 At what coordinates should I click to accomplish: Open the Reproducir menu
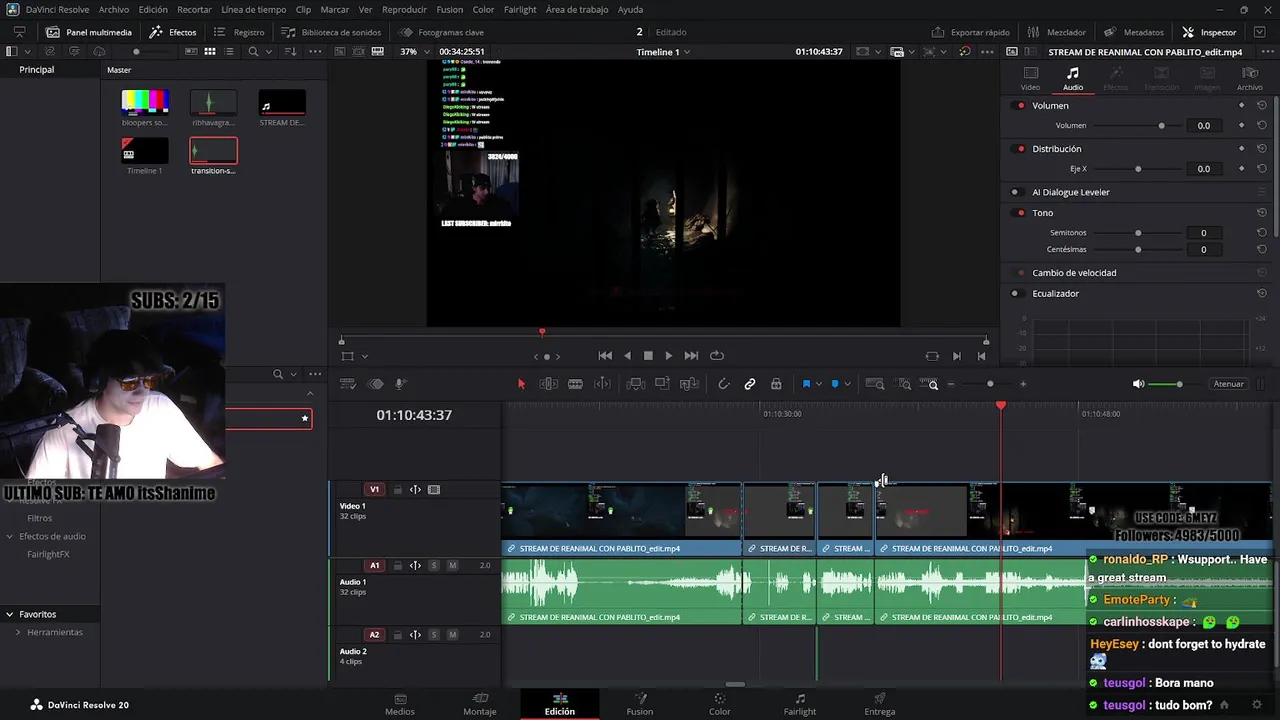(x=404, y=9)
